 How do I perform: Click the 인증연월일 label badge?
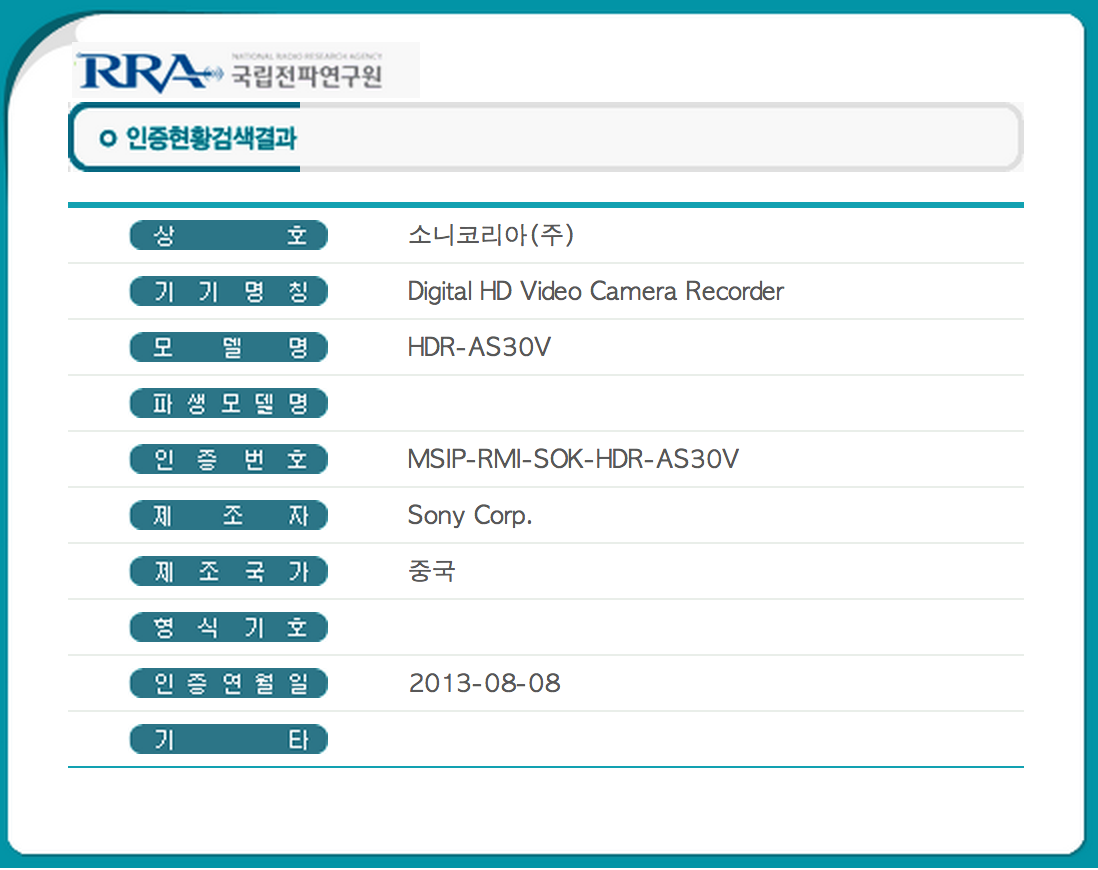point(229,684)
